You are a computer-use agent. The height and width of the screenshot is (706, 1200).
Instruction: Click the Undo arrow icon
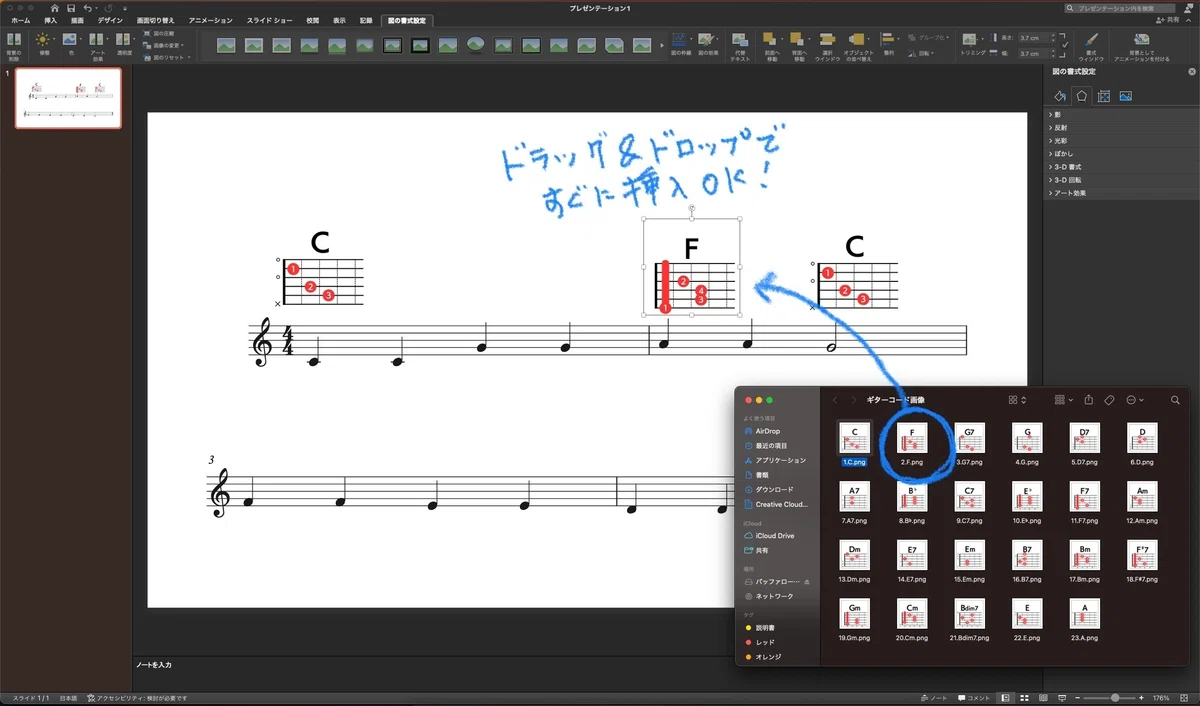pos(88,7)
